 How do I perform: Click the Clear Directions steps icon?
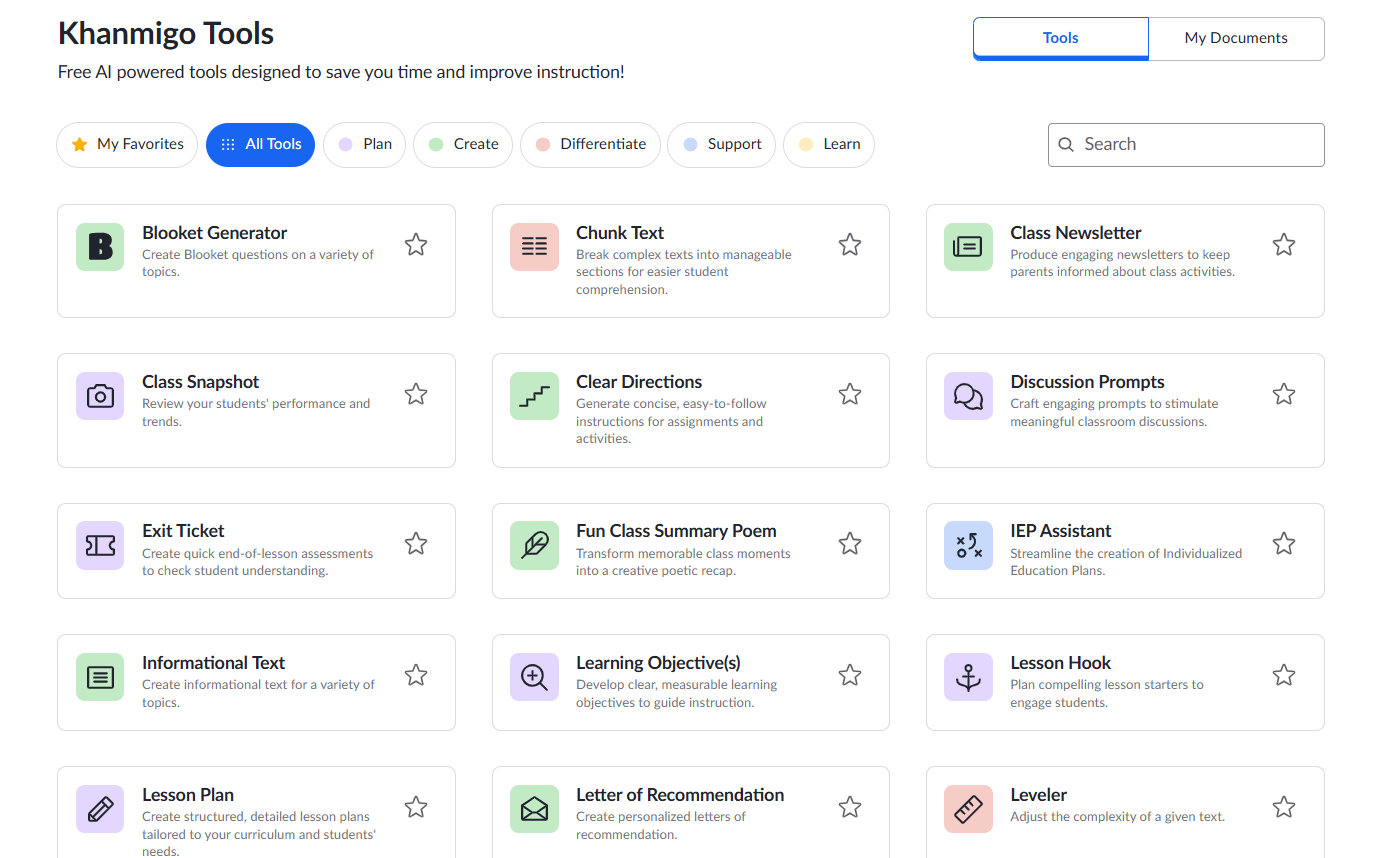tap(534, 396)
